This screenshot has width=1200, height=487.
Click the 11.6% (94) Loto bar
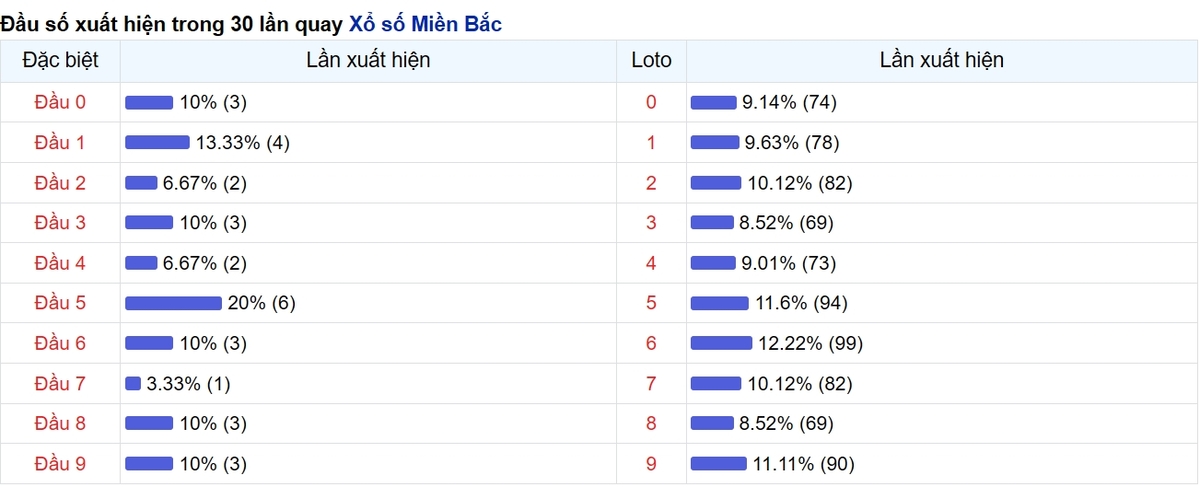[720, 303]
